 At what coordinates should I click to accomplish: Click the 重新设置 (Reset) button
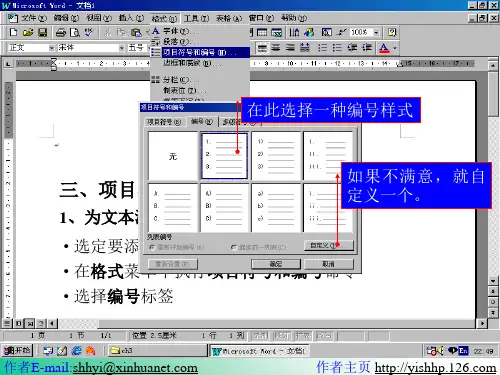(x=173, y=264)
